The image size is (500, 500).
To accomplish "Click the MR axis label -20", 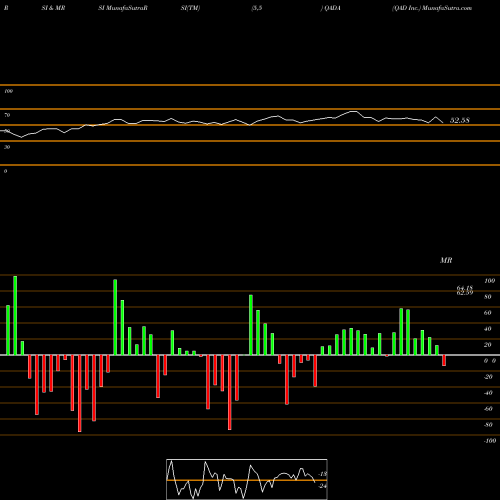I will pyautogui.click(x=488, y=377).
